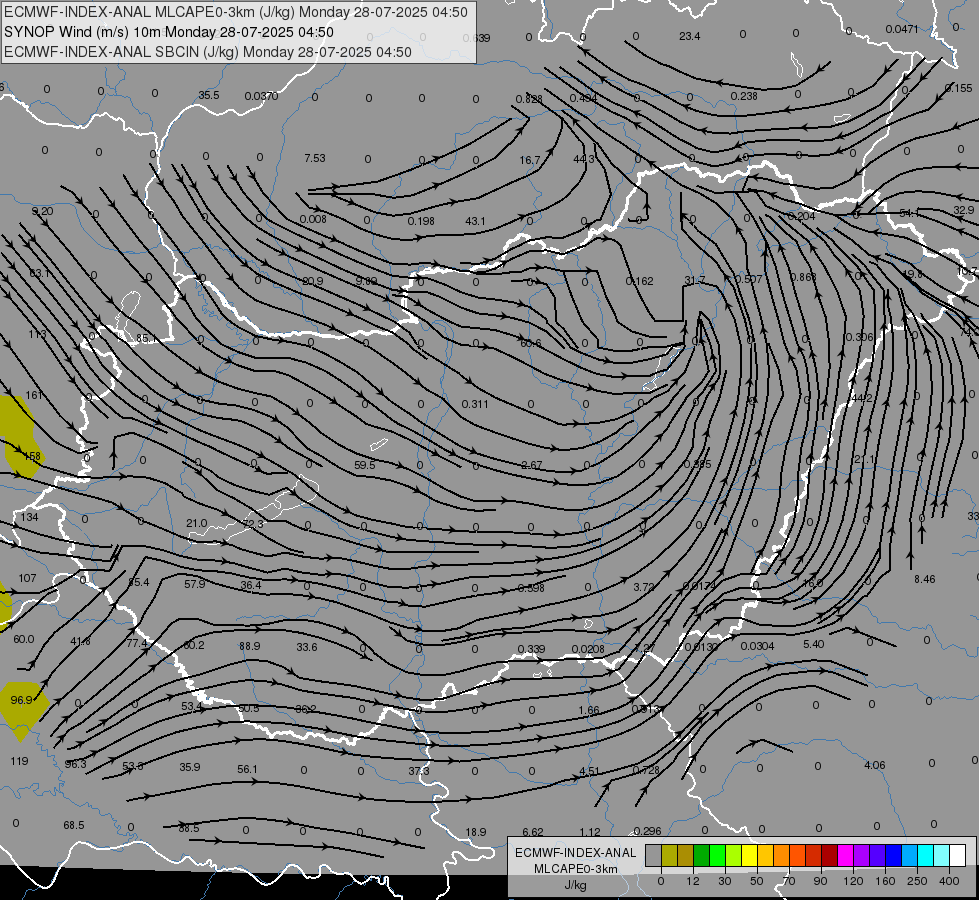This screenshot has height=900, width=979.
Task: Click the map value 18.9
Action: [x=476, y=832]
